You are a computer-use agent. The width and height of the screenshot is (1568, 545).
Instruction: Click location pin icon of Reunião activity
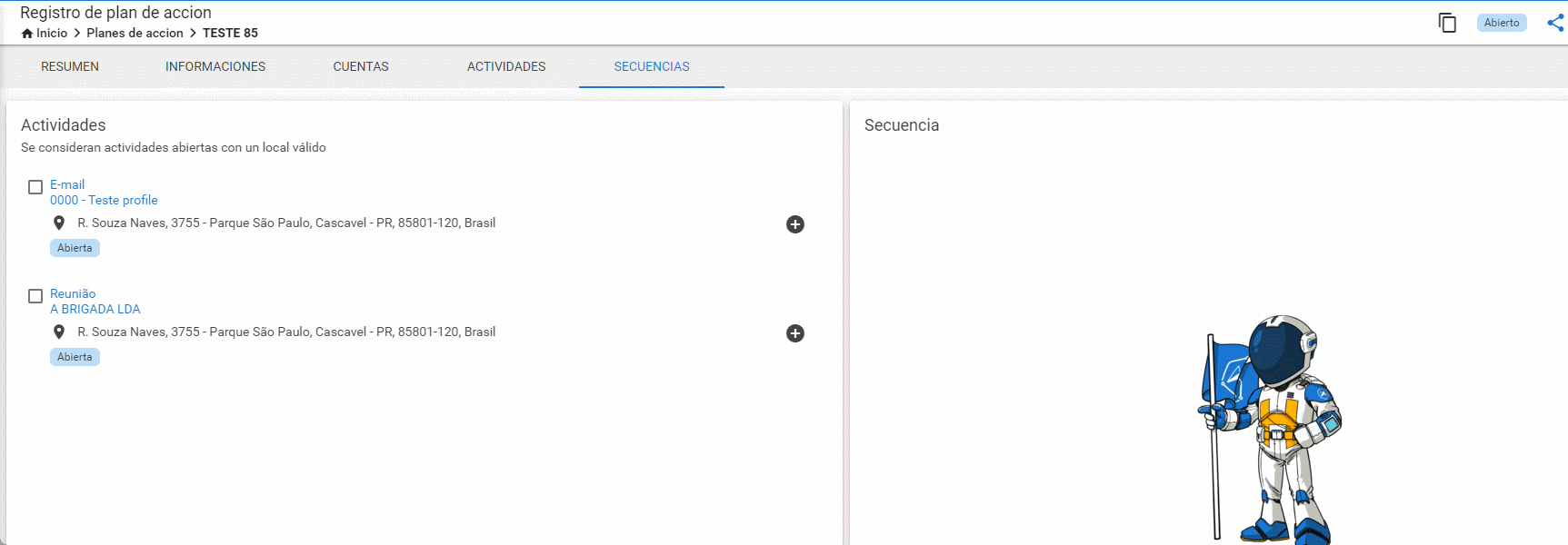tap(59, 332)
